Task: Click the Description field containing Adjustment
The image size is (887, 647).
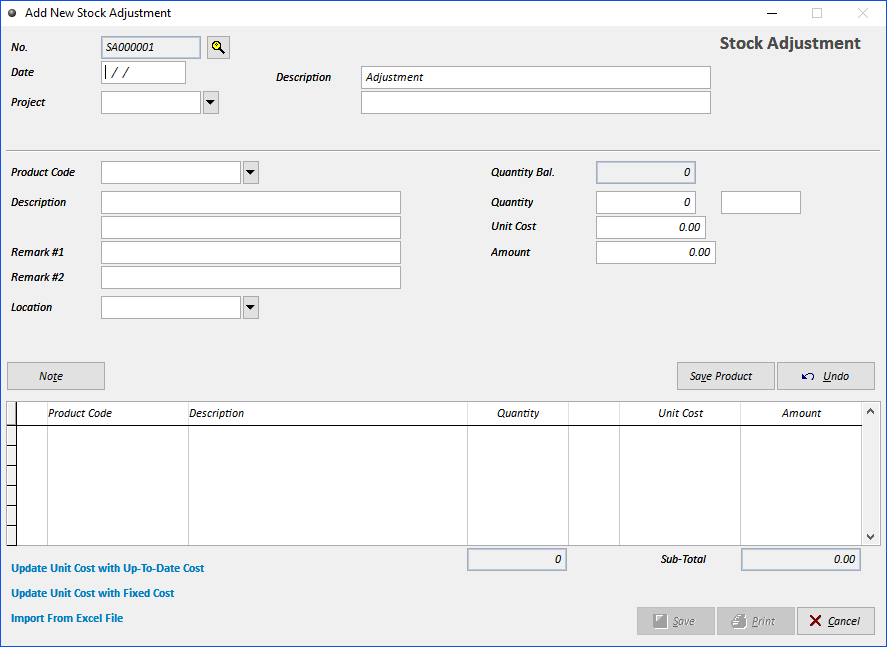Action: click(x=536, y=77)
